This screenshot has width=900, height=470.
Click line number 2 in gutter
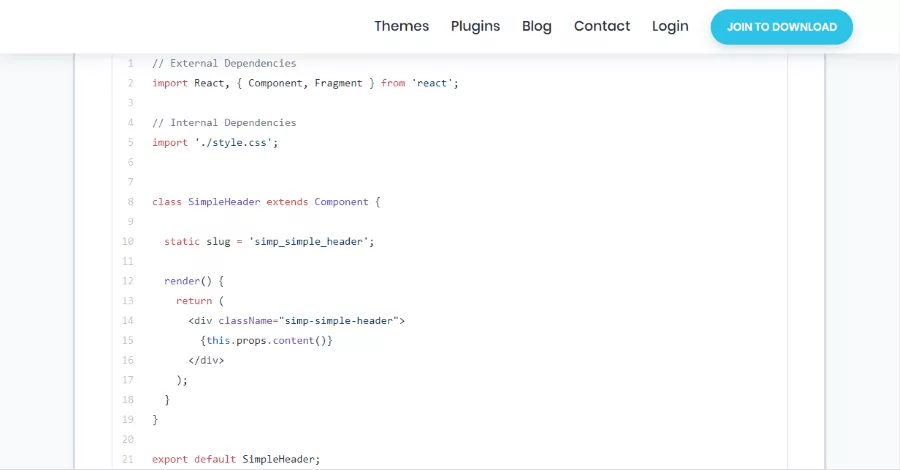pyautogui.click(x=130, y=83)
